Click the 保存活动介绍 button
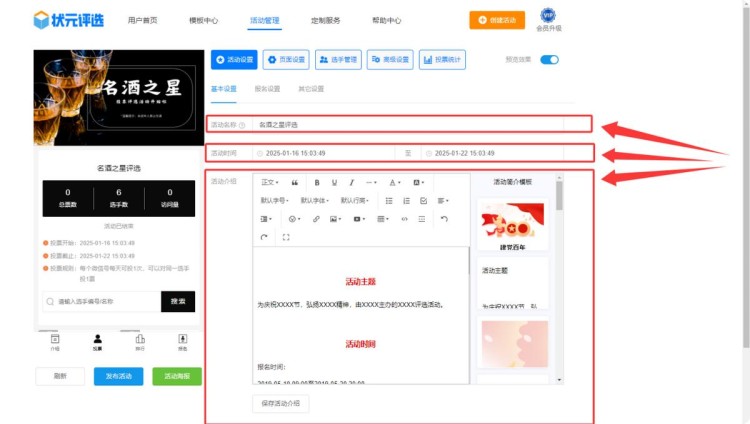The image size is (750, 424). point(281,404)
